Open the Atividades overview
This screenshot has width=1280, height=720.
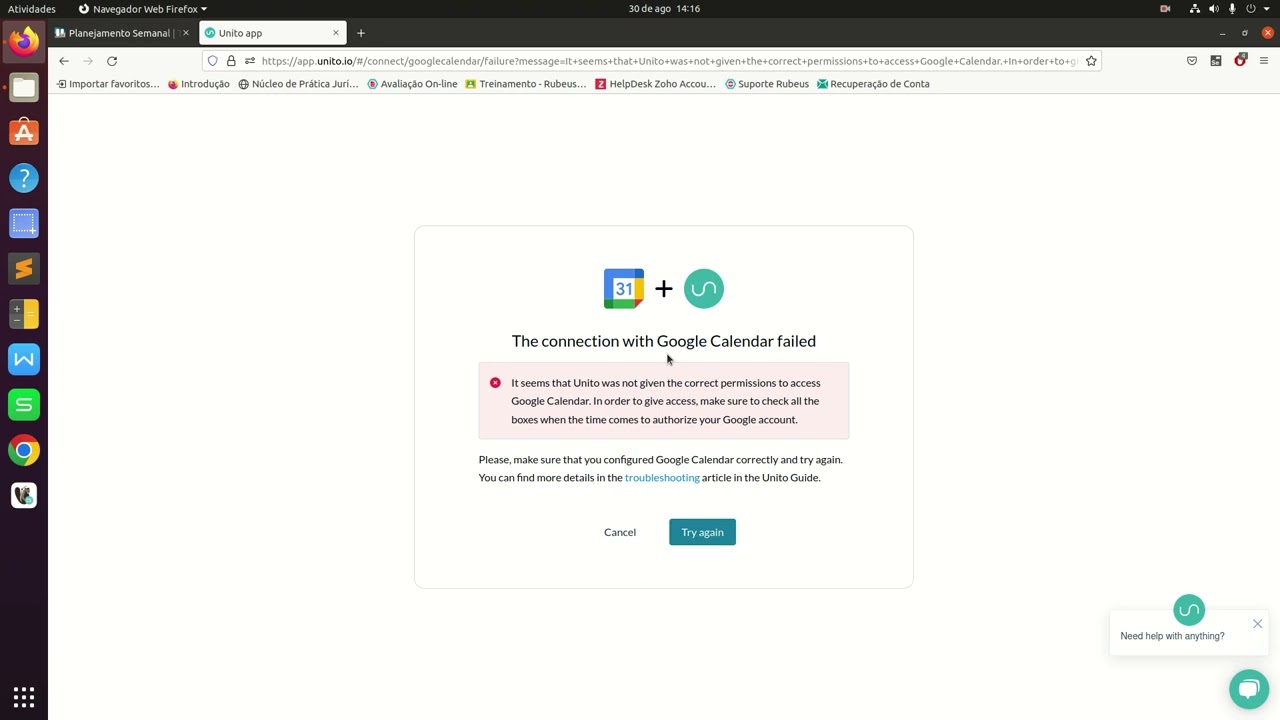(x=32, y=9)
